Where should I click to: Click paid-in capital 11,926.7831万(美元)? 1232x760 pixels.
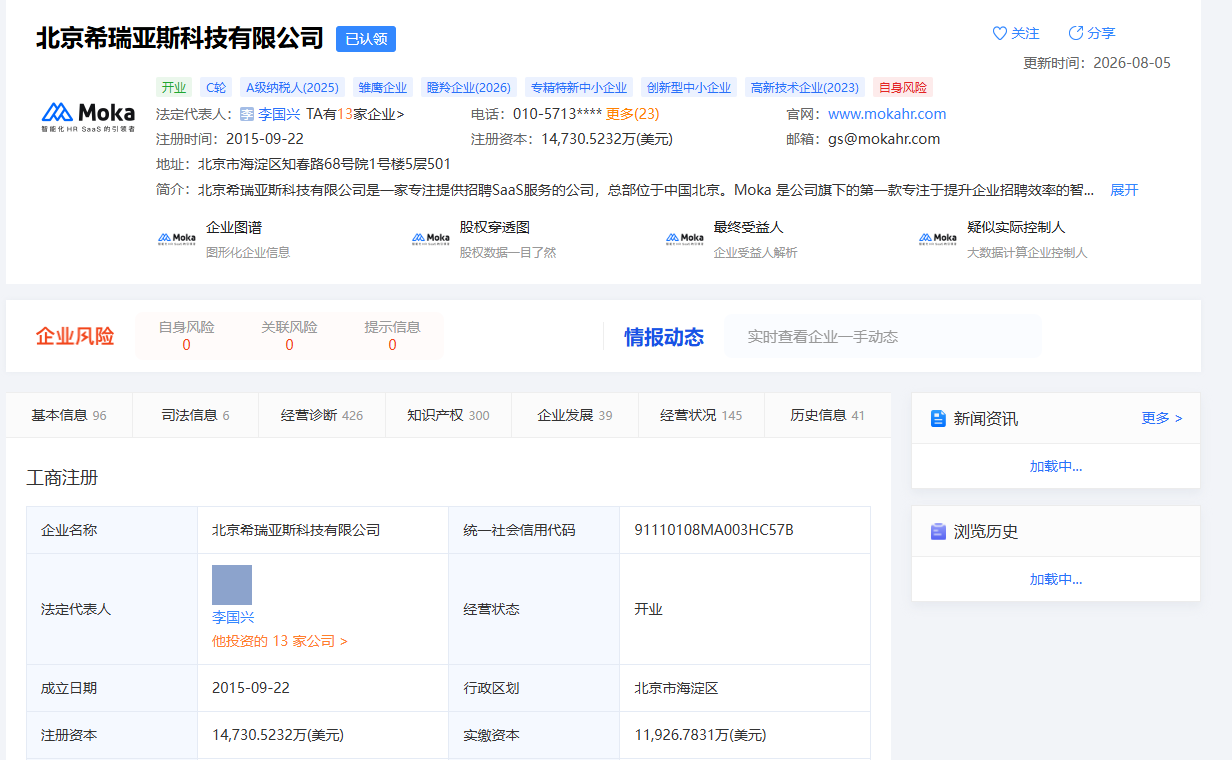(700, 735)
